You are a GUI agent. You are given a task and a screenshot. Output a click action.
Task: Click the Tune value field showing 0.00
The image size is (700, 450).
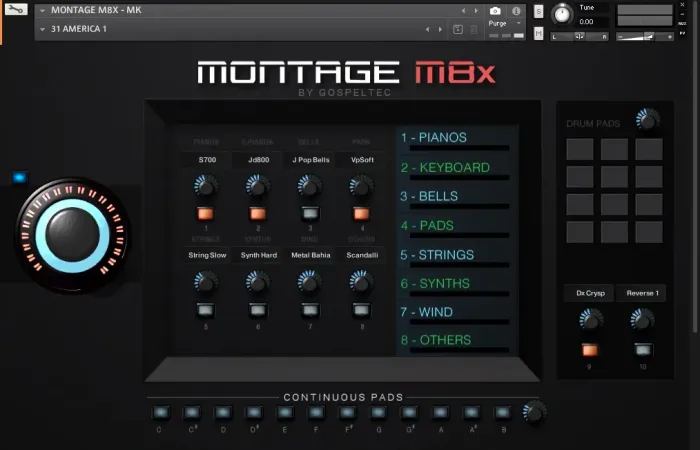click(x=593, y=22)
